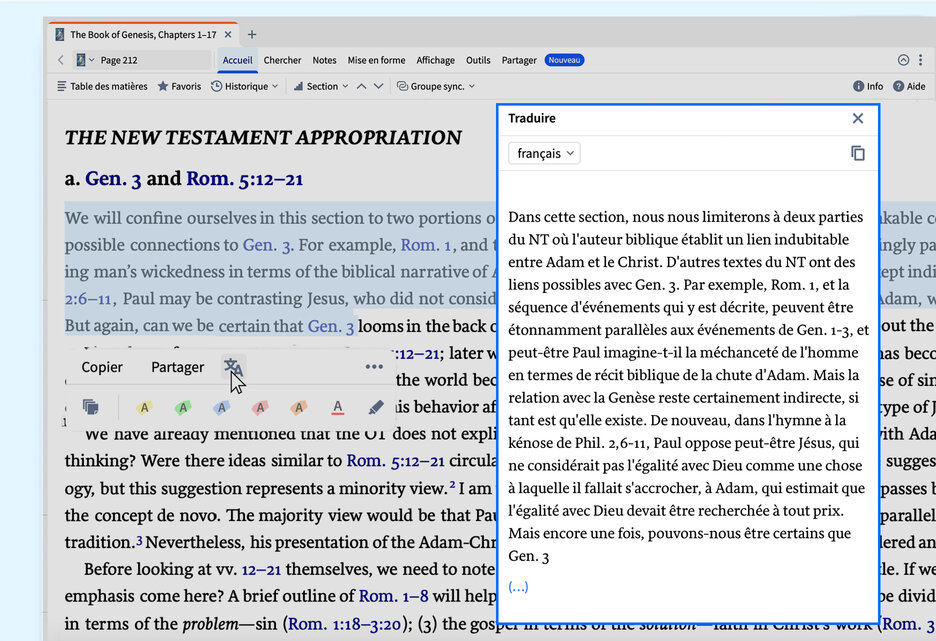Screen dimensions: 936x641
Task: Switch to the Accueil tab
Action: [x=238, y=60]
